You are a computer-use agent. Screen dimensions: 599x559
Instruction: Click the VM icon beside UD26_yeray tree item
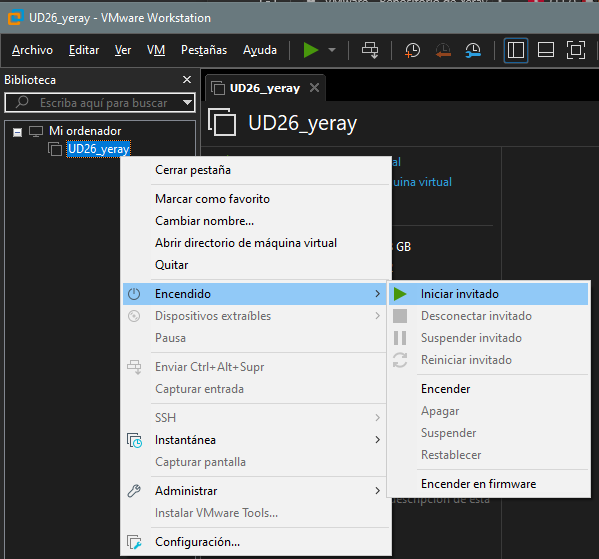click(55, 149)
